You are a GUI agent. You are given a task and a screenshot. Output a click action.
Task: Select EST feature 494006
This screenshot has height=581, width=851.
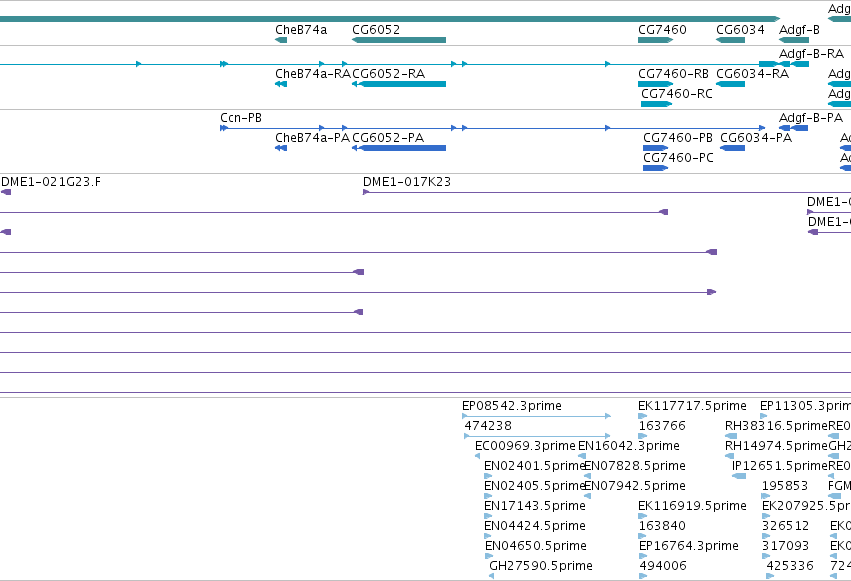(643, 576)
